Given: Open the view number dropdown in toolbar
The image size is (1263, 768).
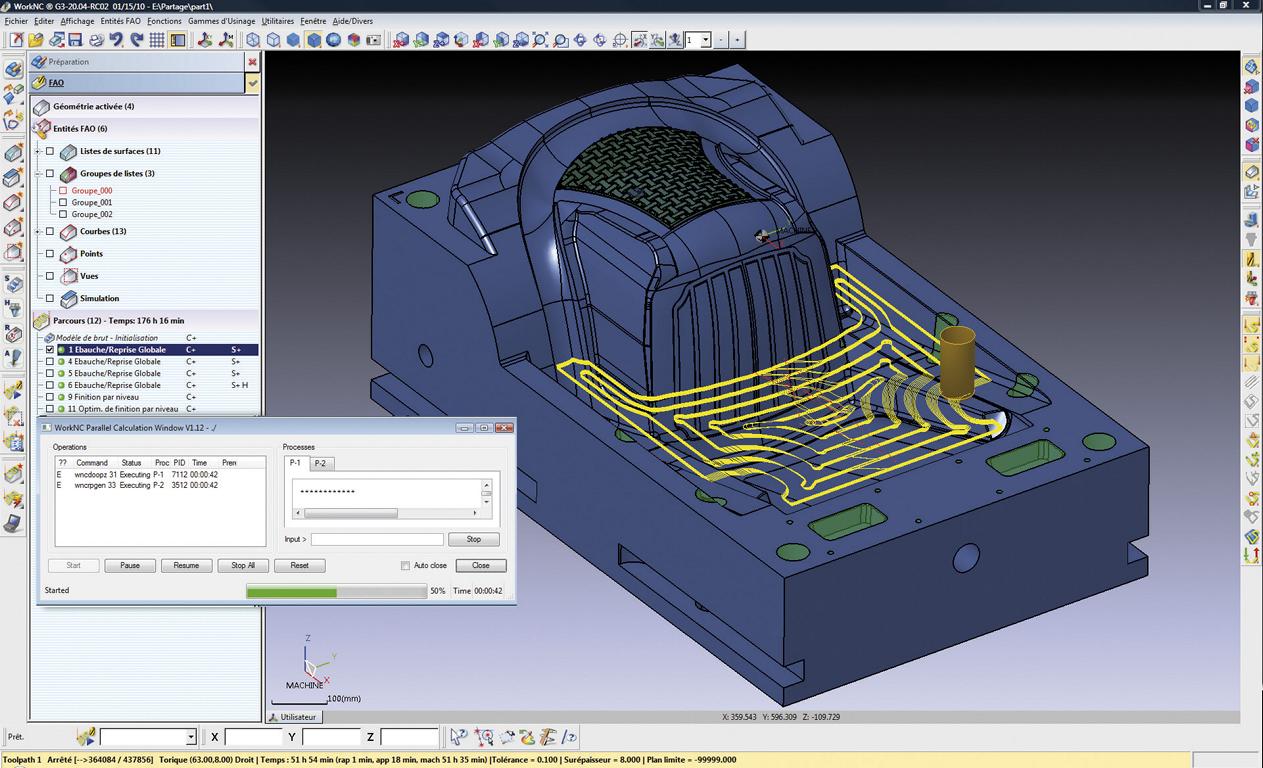Looking at the screenshot, I should click(705, 40).
